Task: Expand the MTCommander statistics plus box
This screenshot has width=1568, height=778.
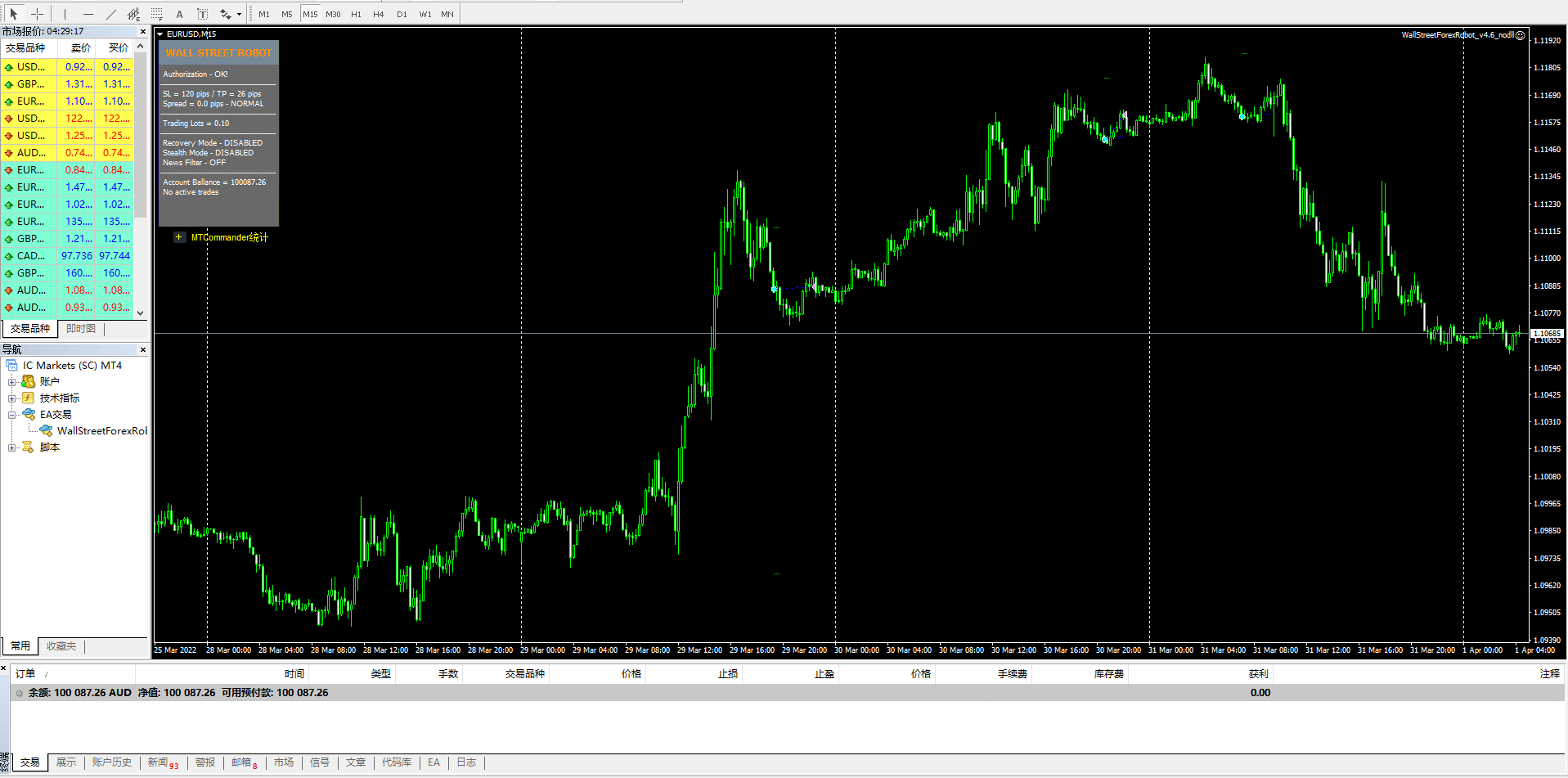Action: coord(178,237)
